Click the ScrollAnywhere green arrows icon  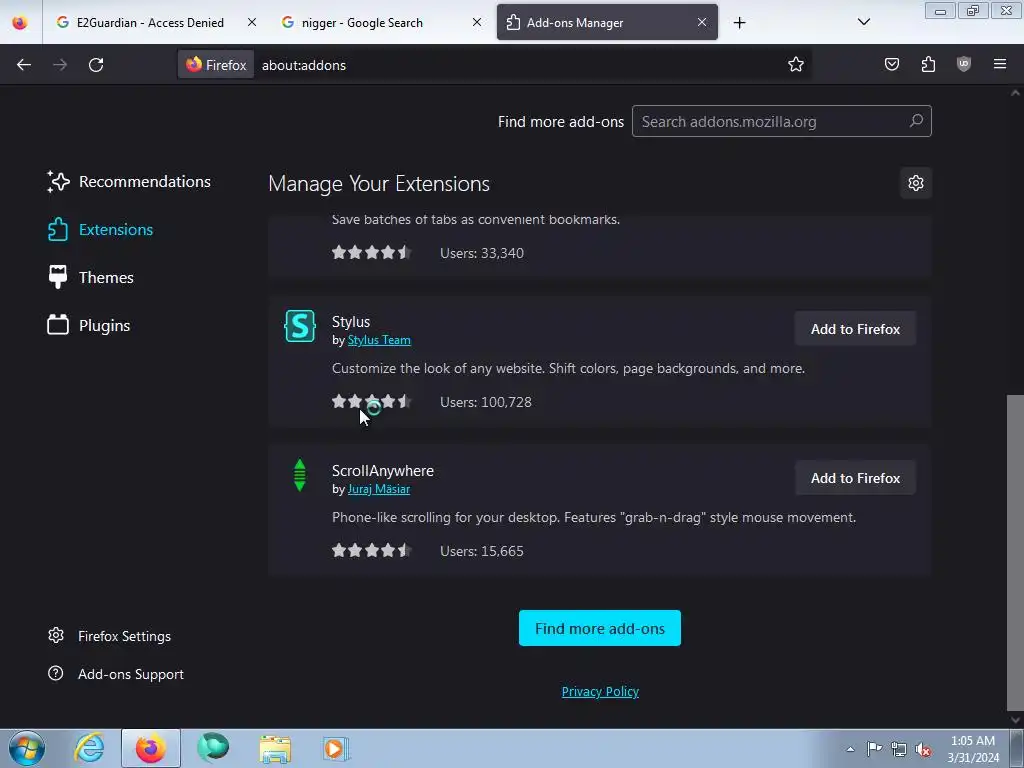300,475
